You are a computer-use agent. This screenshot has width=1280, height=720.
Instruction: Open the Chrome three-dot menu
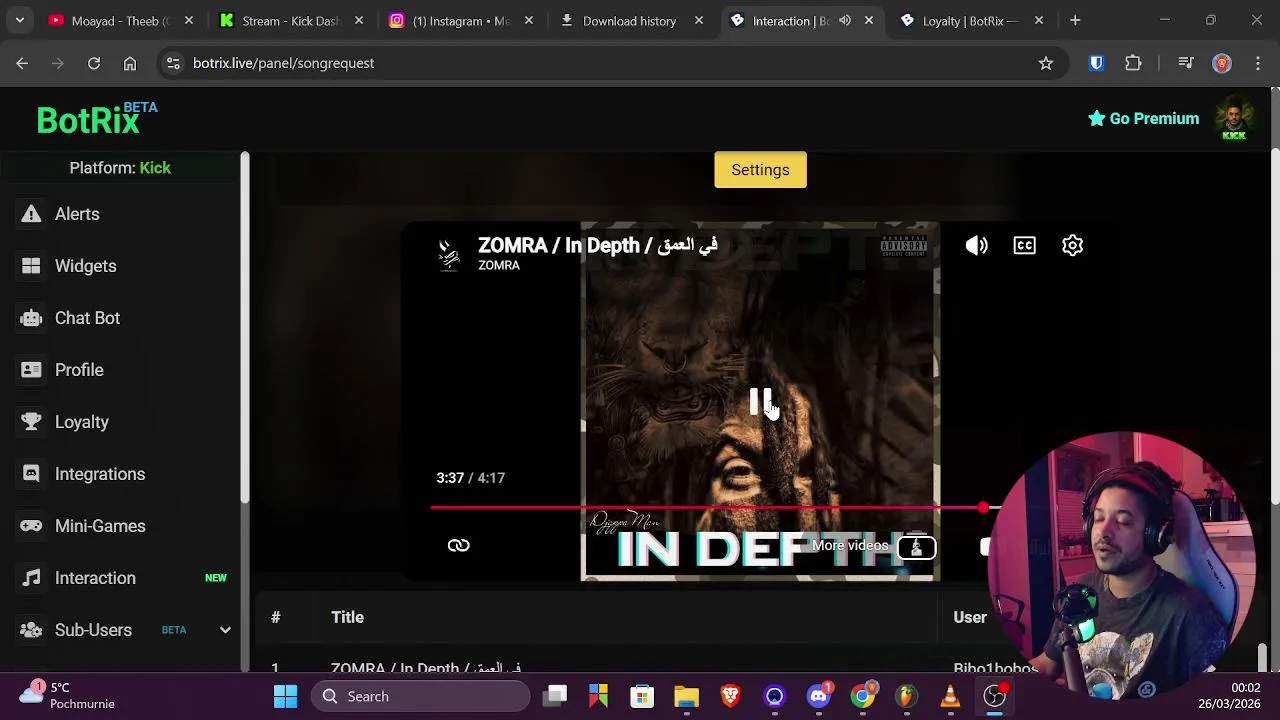1256,63
